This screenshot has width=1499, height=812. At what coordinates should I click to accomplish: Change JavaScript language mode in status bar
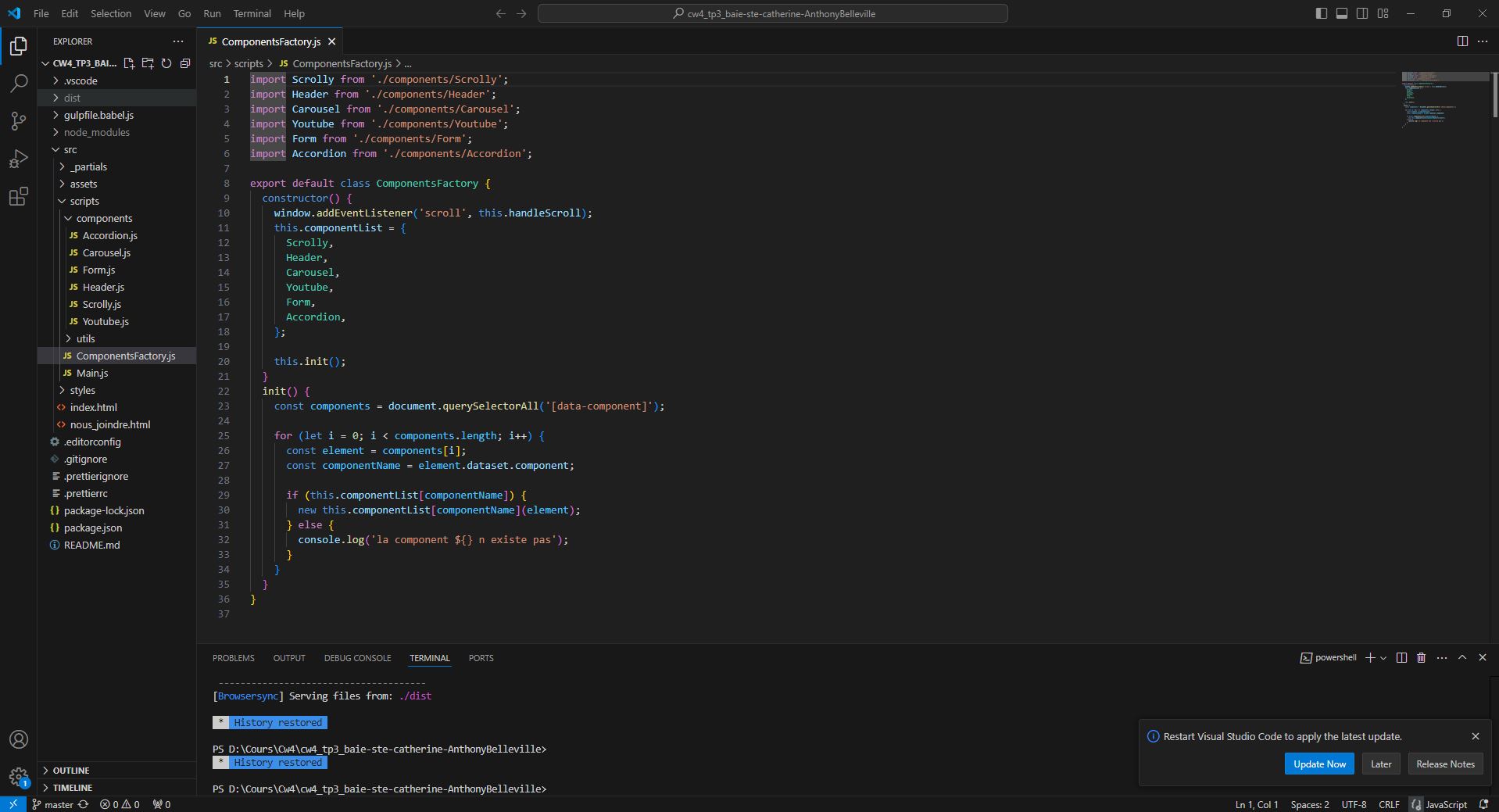(1446, 804)
